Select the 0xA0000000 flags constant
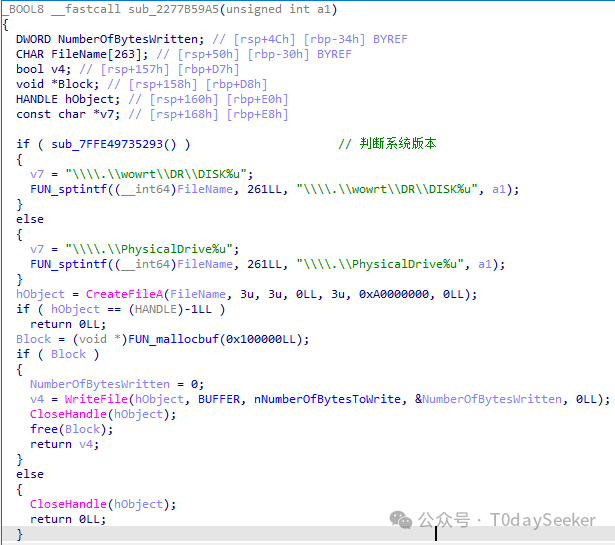 [x=394, y=294]
